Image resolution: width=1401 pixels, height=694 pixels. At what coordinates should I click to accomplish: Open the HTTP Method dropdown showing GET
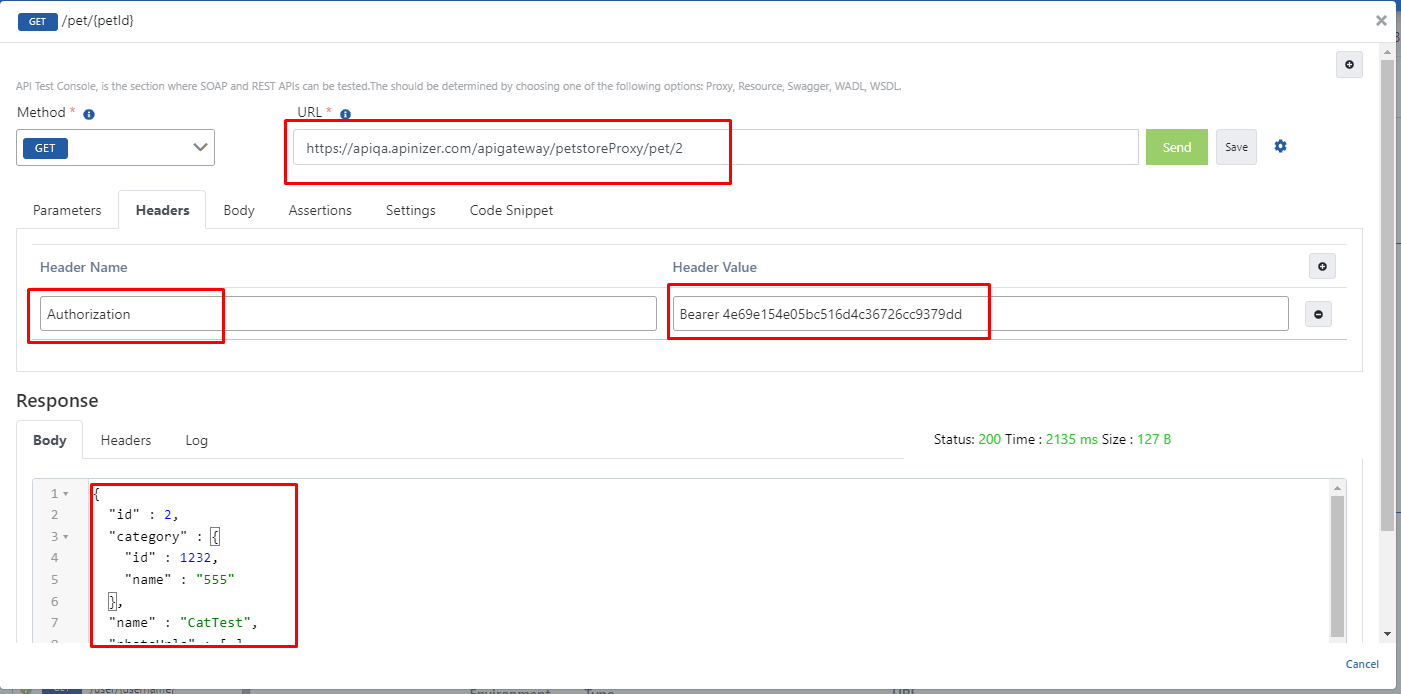click(116, 147)
